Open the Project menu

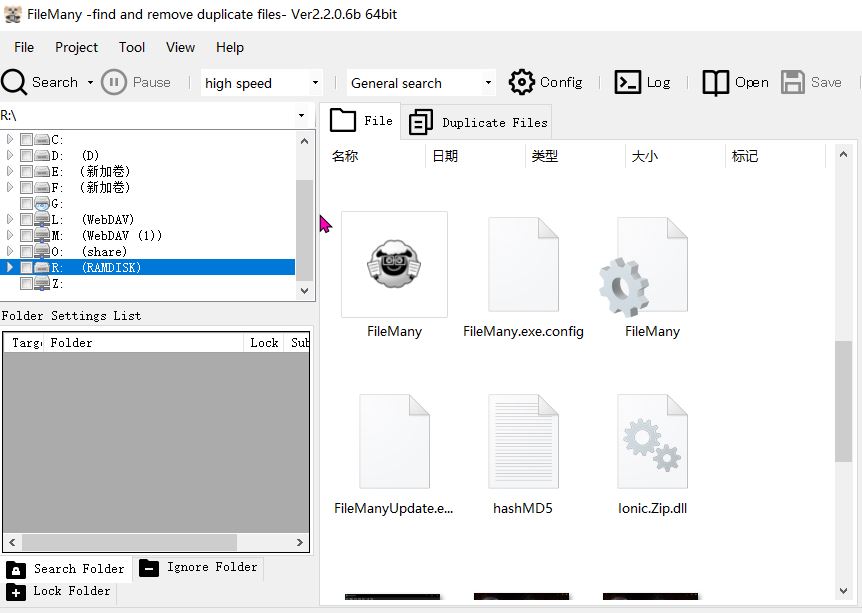[76, 47]
